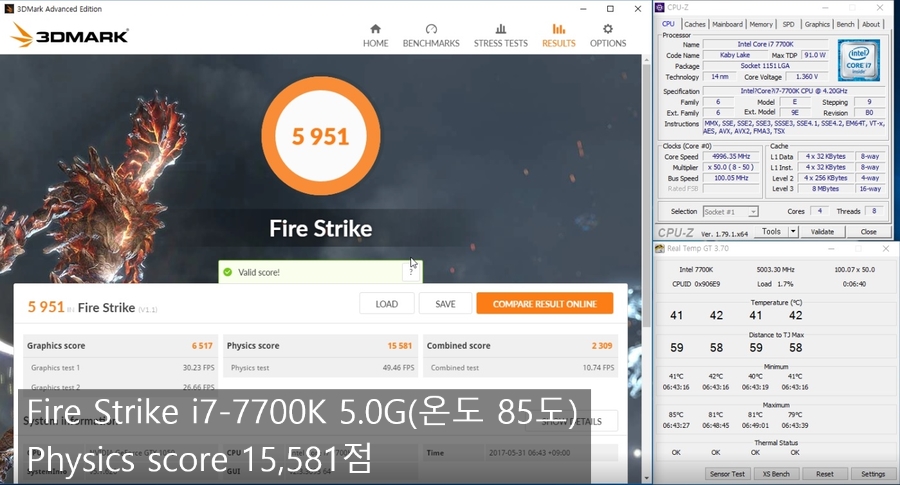
Task: Click Bus Speed 100.05 MHz field
Action: 731,178
